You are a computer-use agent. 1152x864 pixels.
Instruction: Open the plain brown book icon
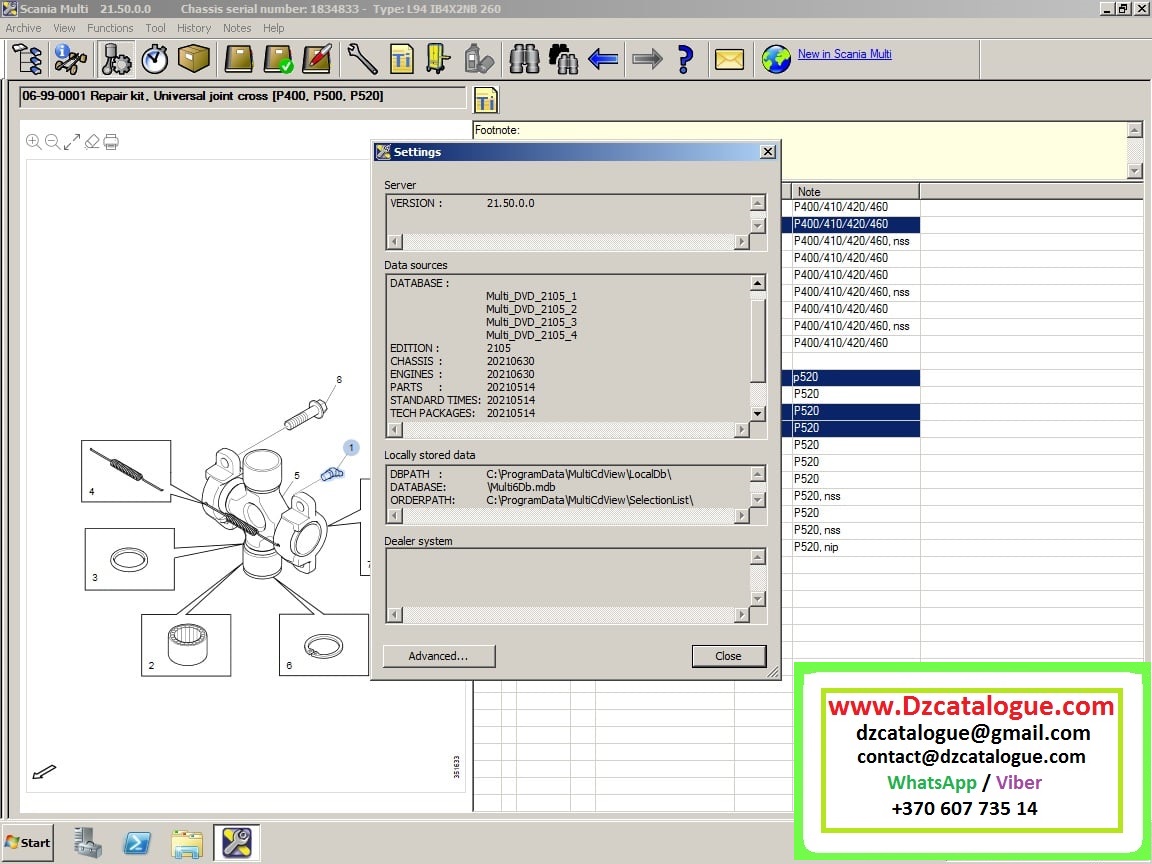(x=239, y=59)
